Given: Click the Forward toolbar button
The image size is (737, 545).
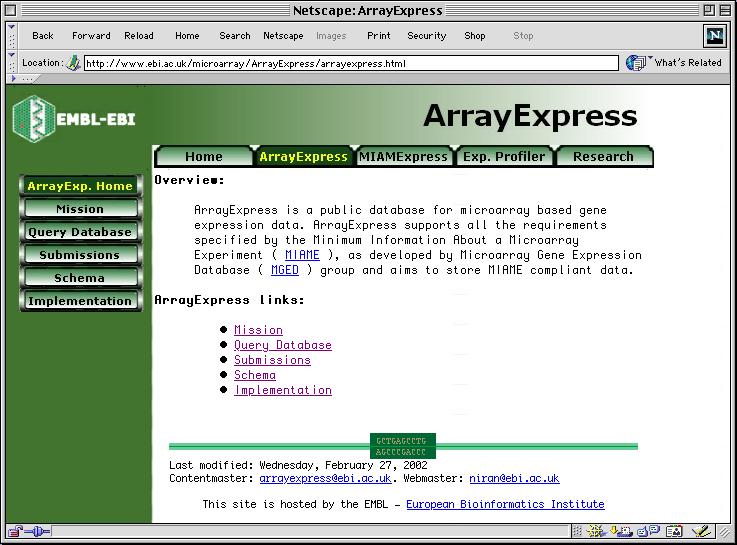Looking at the screenshot, I should click(x=91, y=36).
